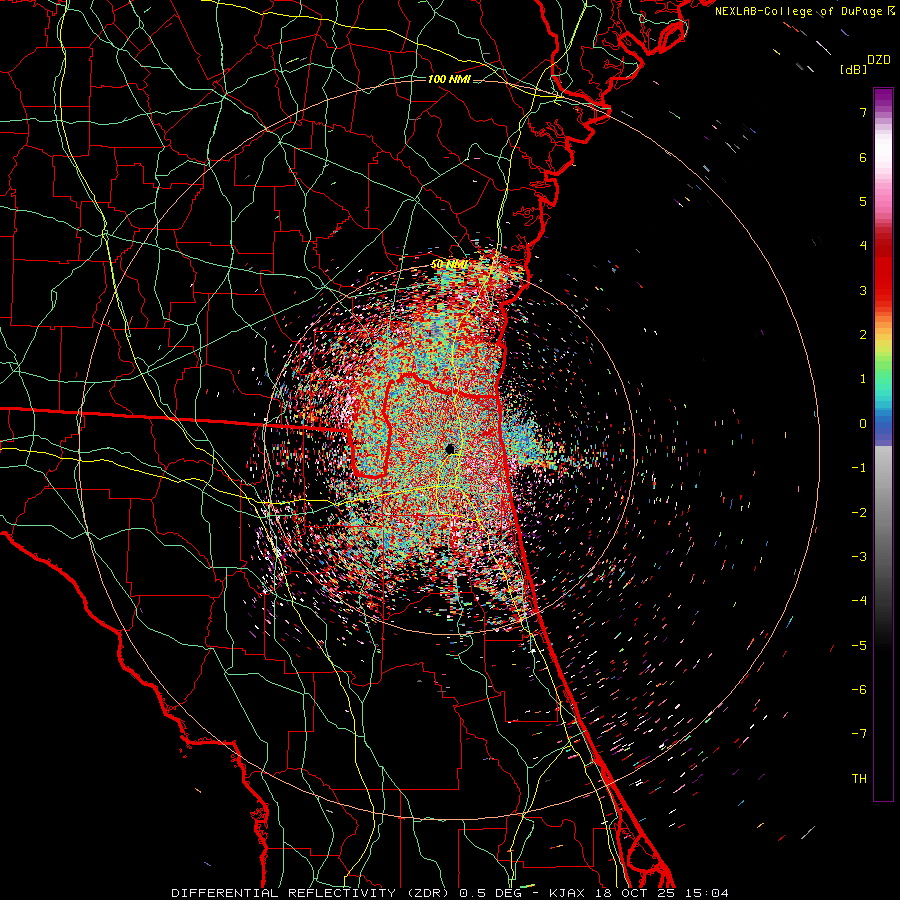The width and height of the screenshot is (900, 900).
Task: Click the 1 tick label on the scale
Action: (x=863, y=379)
